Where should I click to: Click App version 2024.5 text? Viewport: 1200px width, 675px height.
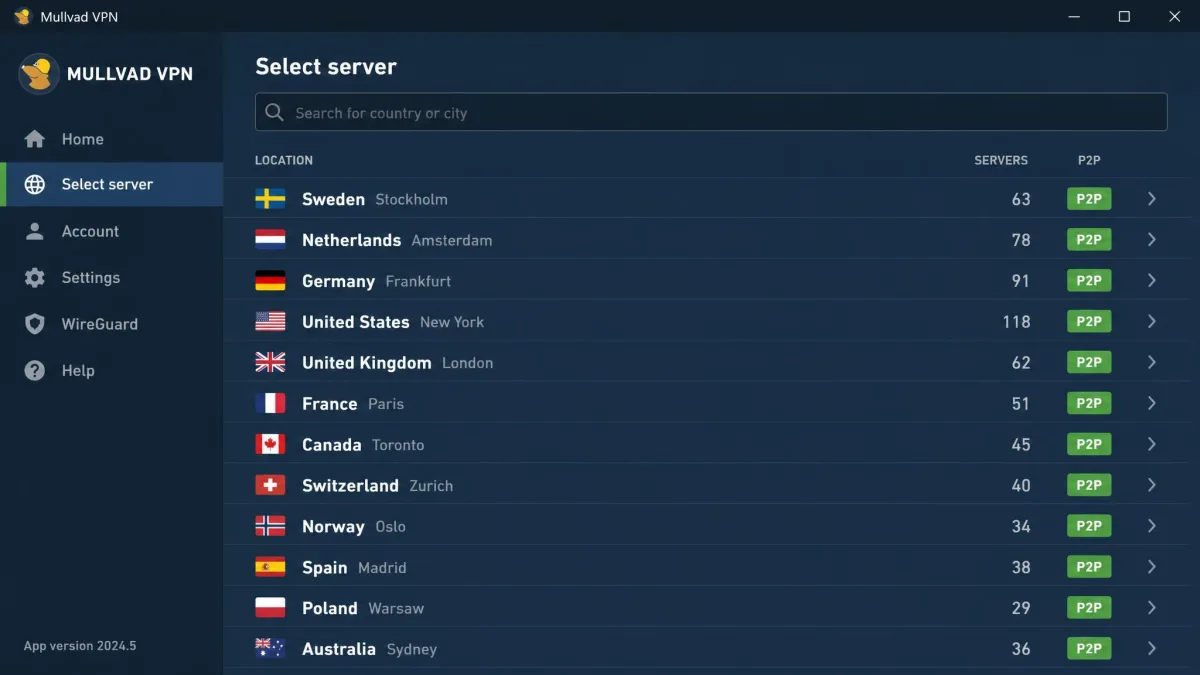80,646
